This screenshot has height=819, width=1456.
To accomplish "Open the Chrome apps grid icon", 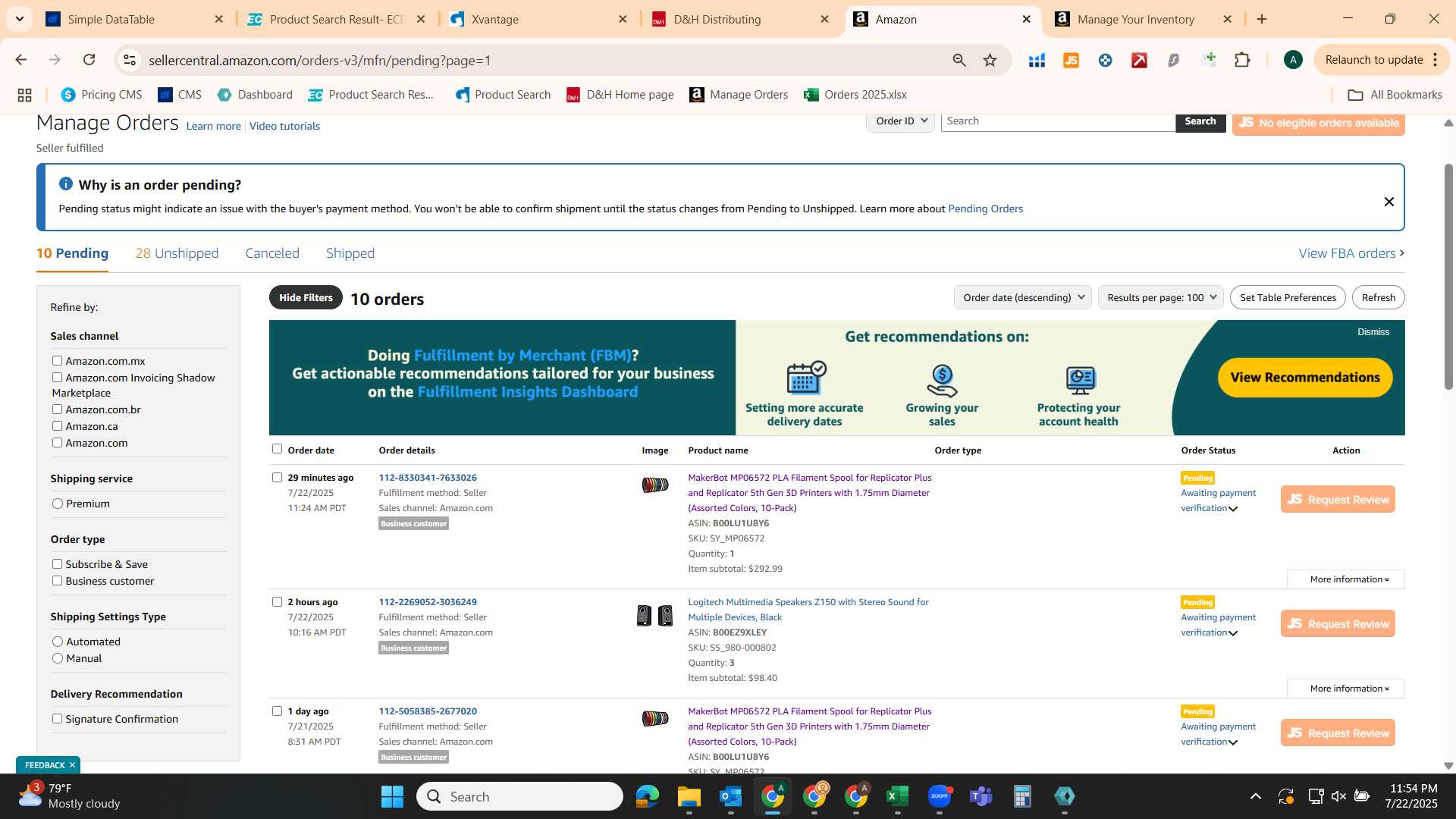I will [24, 95].
